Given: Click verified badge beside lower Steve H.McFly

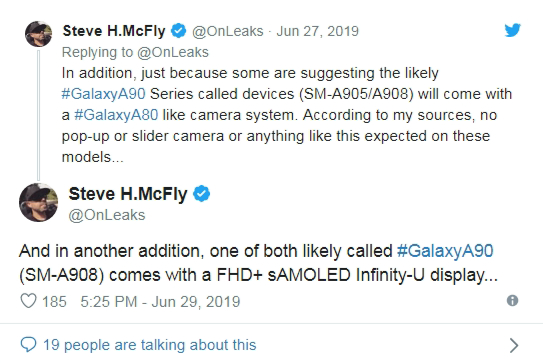Looking at the screenshot, I should (201, 193).
